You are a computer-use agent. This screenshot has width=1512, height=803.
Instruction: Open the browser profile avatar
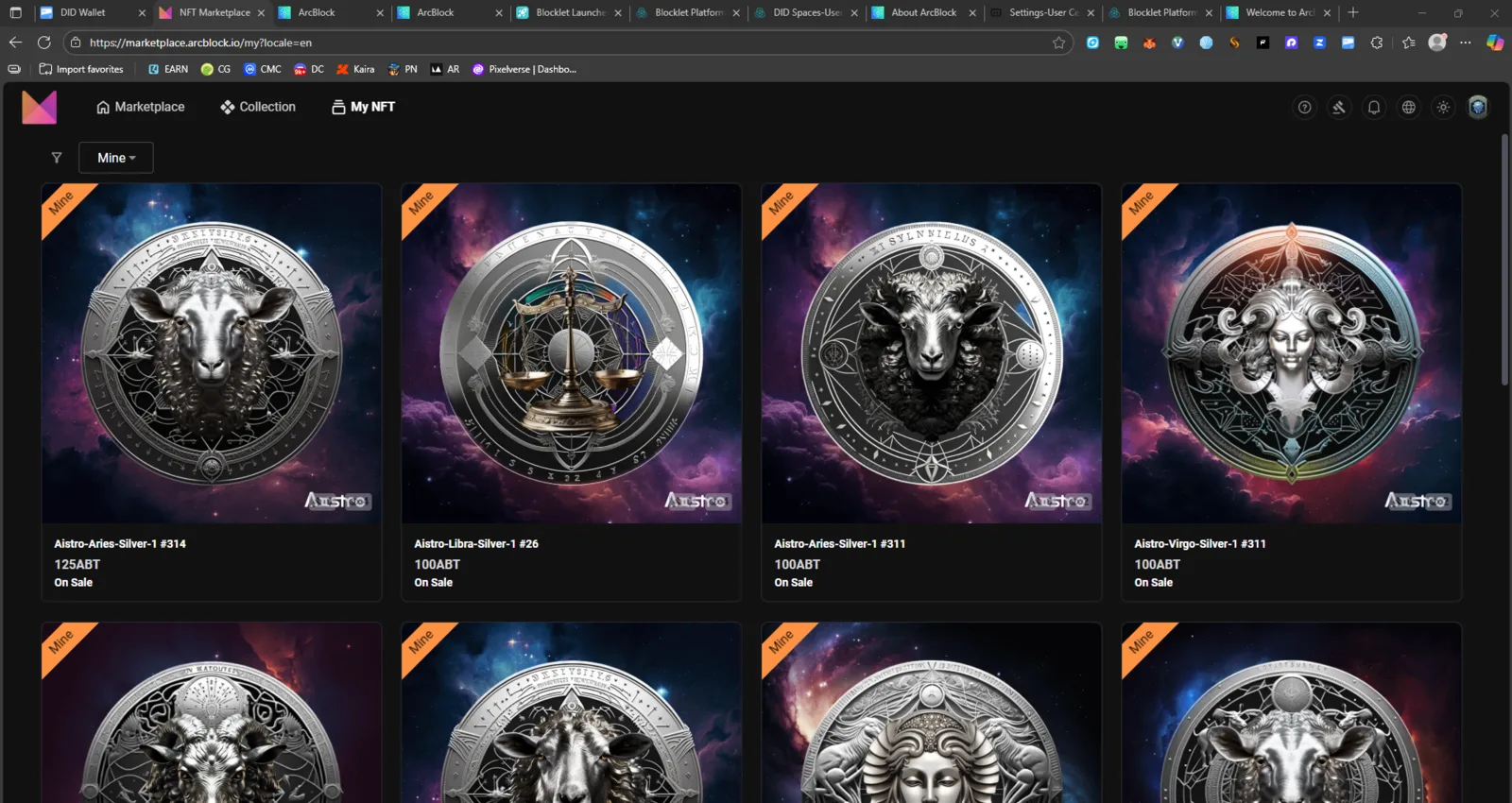click(x=1437, y=43)
